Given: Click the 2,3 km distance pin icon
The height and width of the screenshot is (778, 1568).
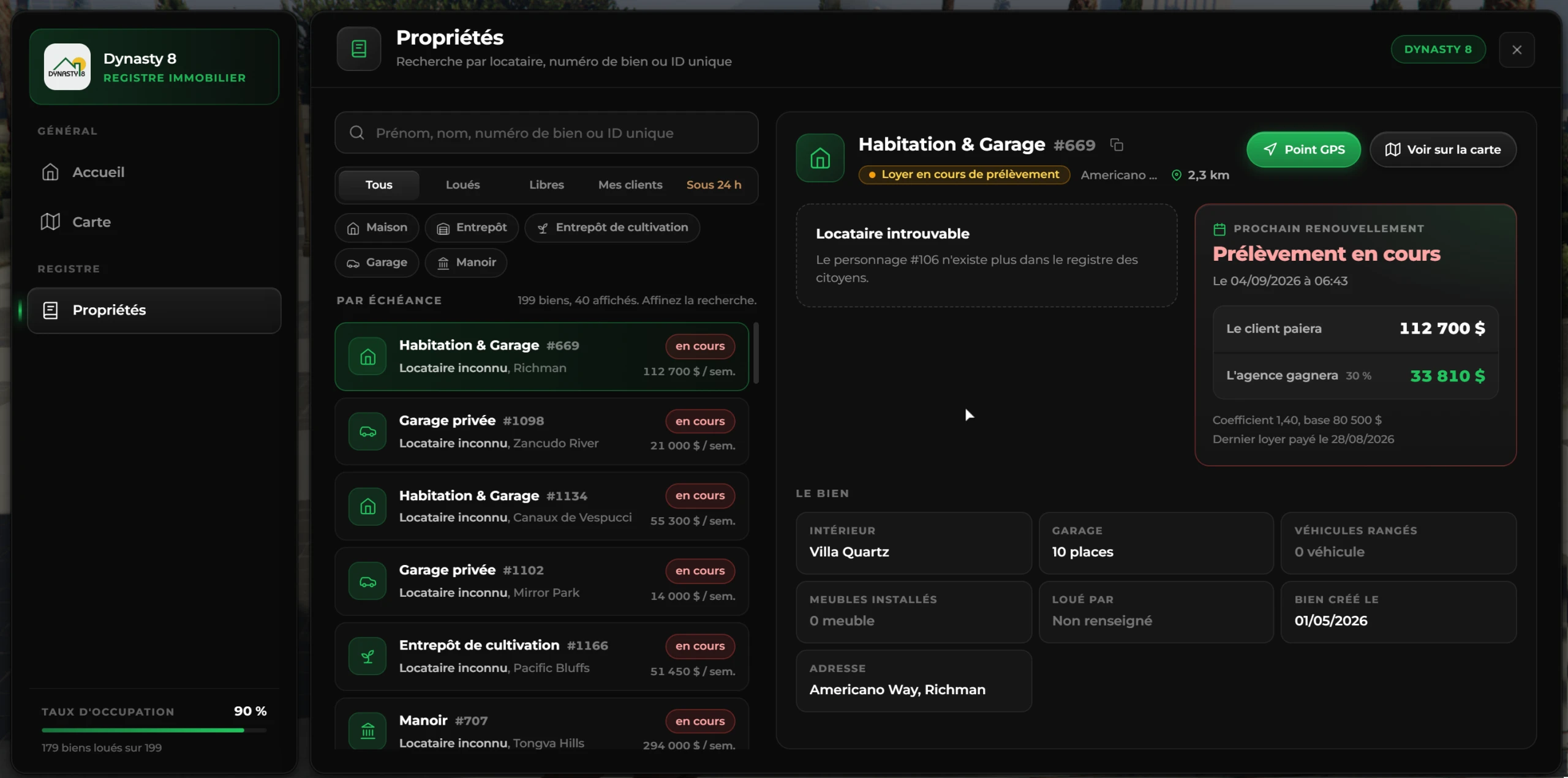Looking at the screenshot, I should click(1176, 176).
